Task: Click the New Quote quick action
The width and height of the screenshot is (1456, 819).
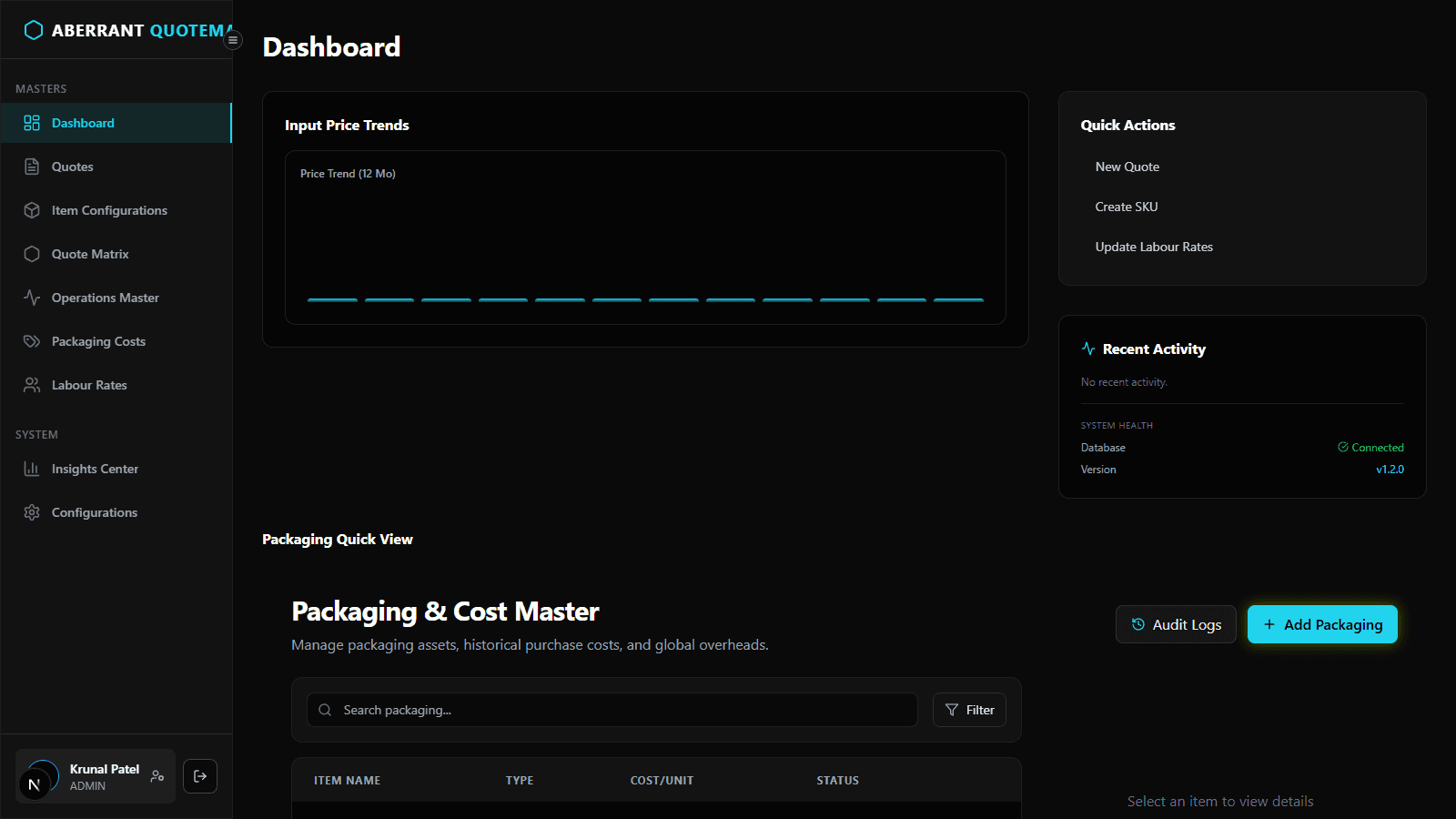Action: 1127,166
